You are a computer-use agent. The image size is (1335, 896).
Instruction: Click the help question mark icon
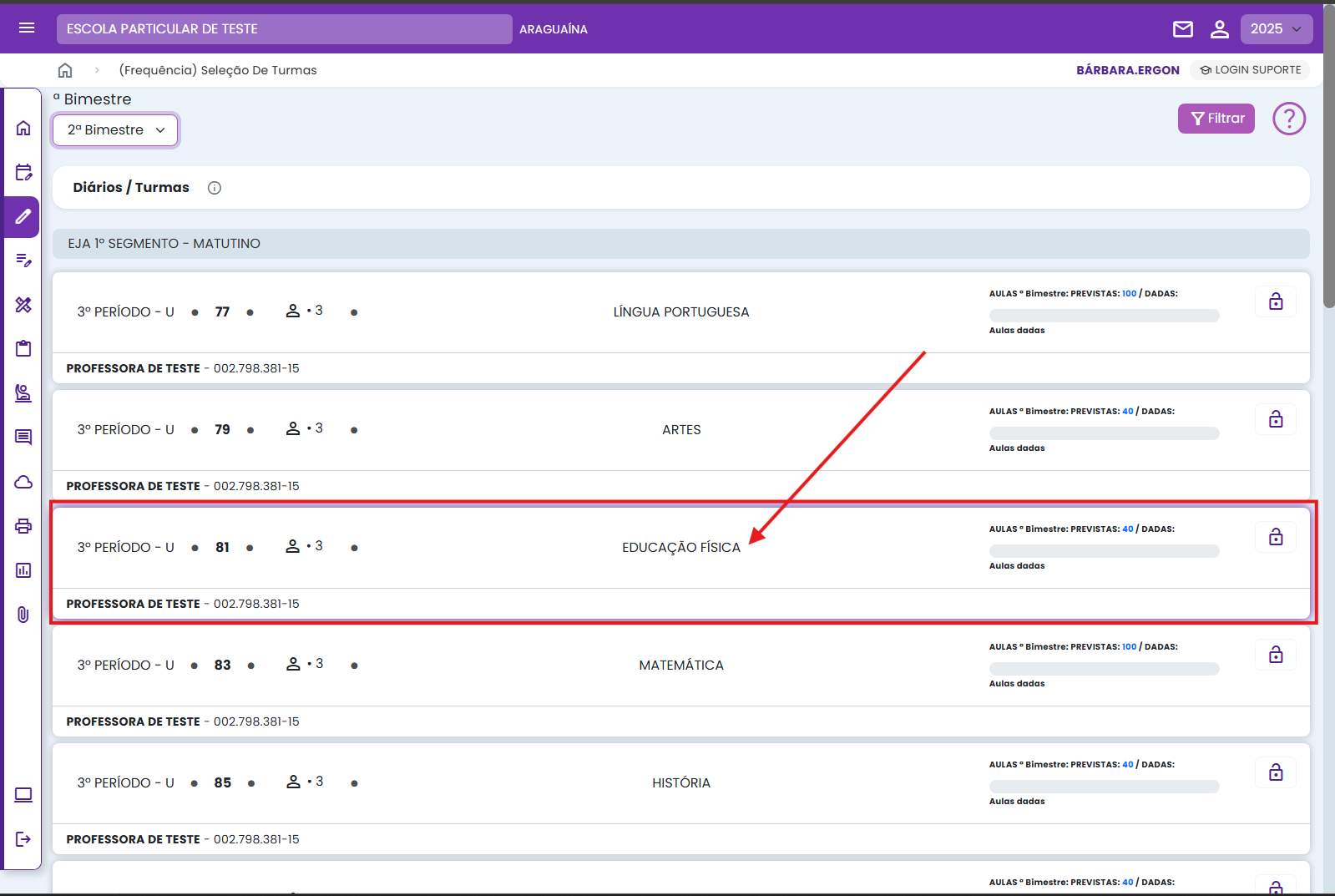tap(1288, 119)
